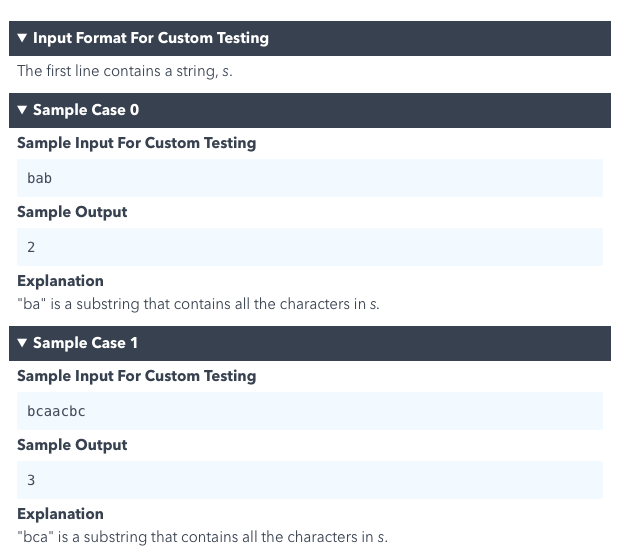The height and width of the screenshot is (553, 625).
Task: Collapse Sample Case 0 using its triangle arrow
Action: [x=23, y=110]
